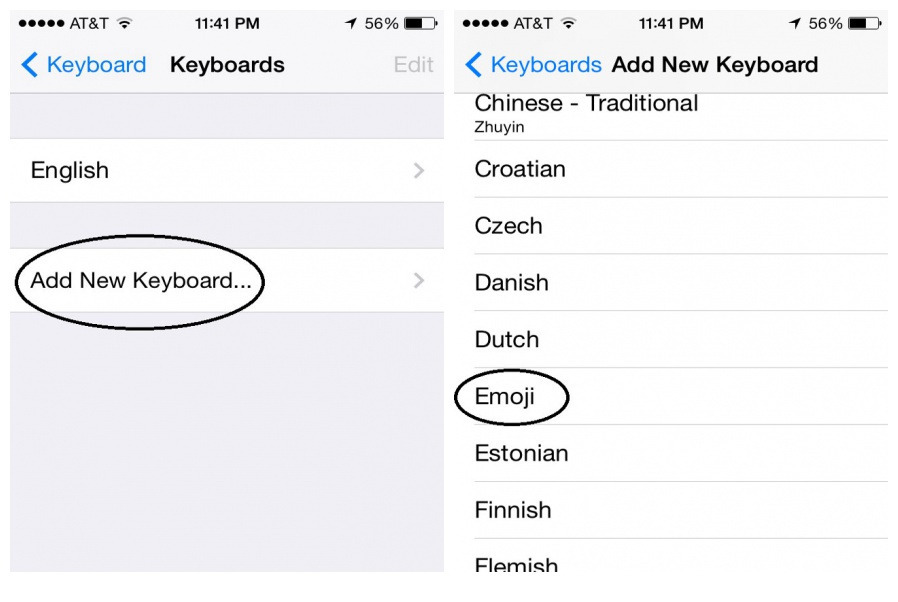Screen dimensions: 898x602
Task: Tap the location arrow in right status bar
Action: 795,23
